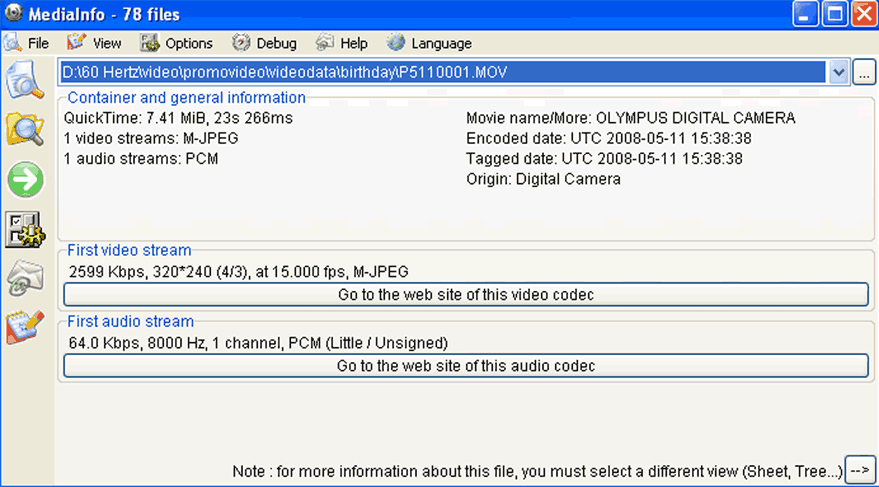This screenshot has height=487, width=879.
Task: Click the open file icon in sidebar
Action: point(25,81)
